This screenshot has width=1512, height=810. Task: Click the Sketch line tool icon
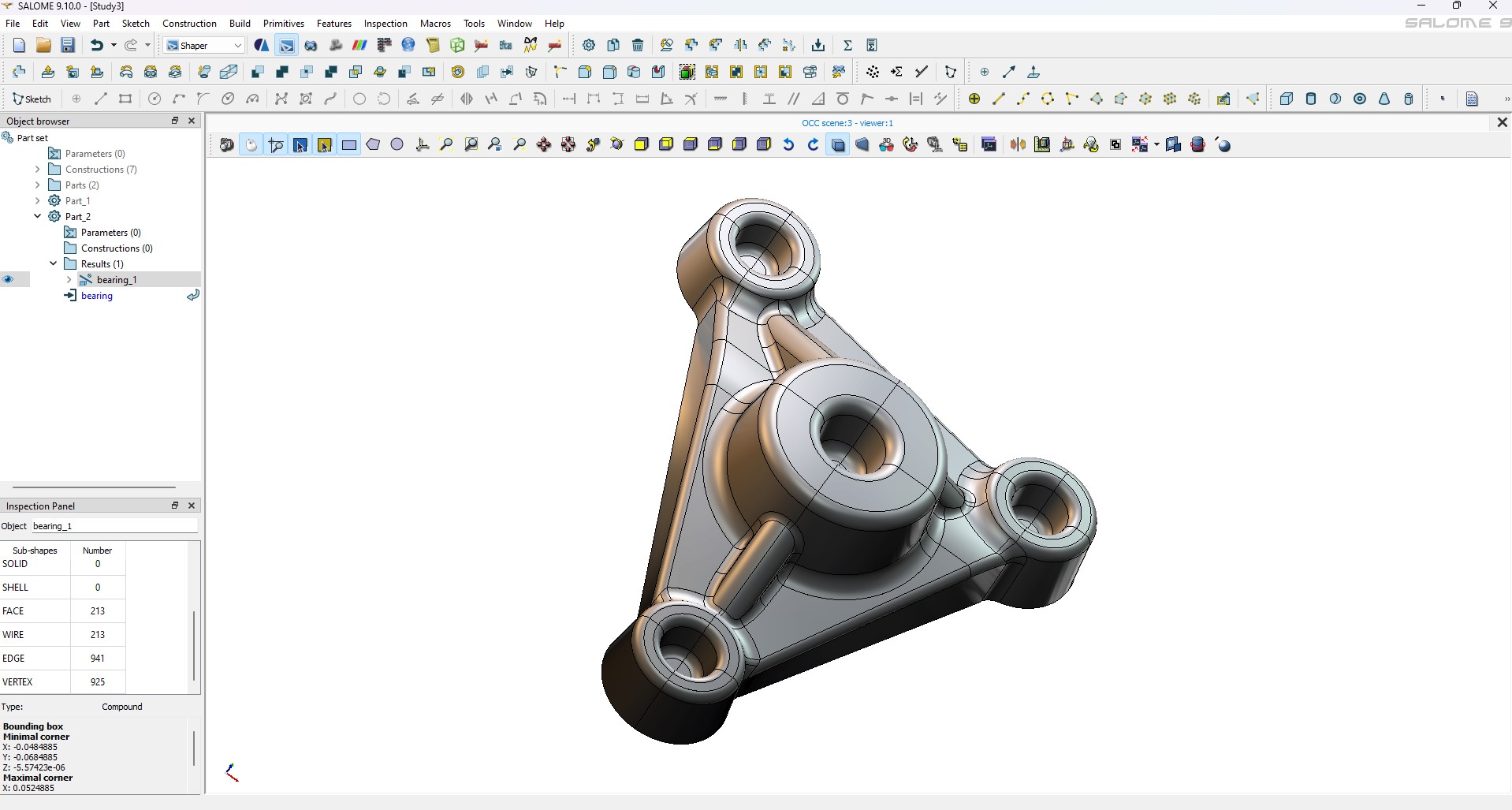pyautogui.click(x=101, y=99)
